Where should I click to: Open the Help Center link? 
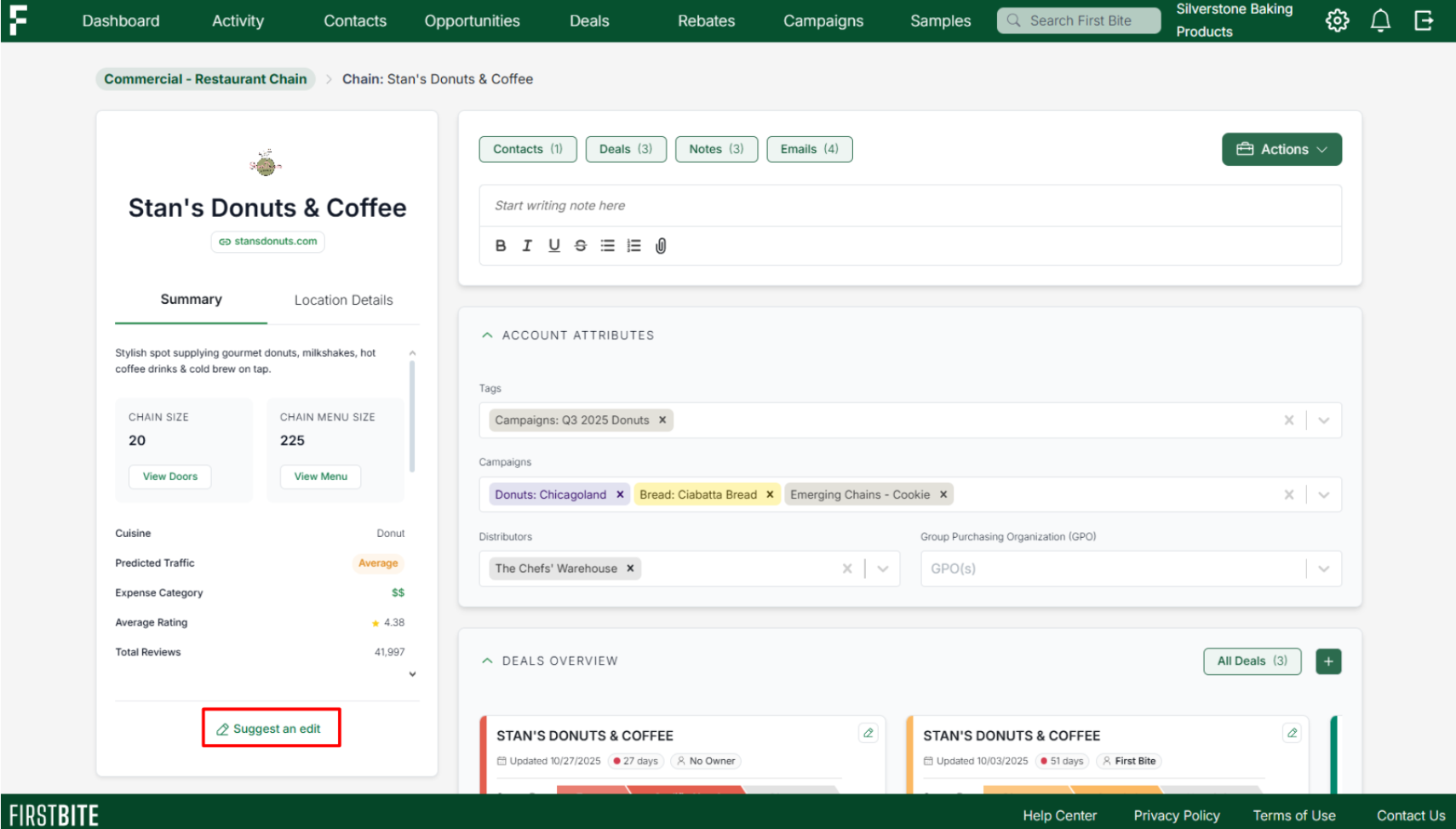point(1060,815)
